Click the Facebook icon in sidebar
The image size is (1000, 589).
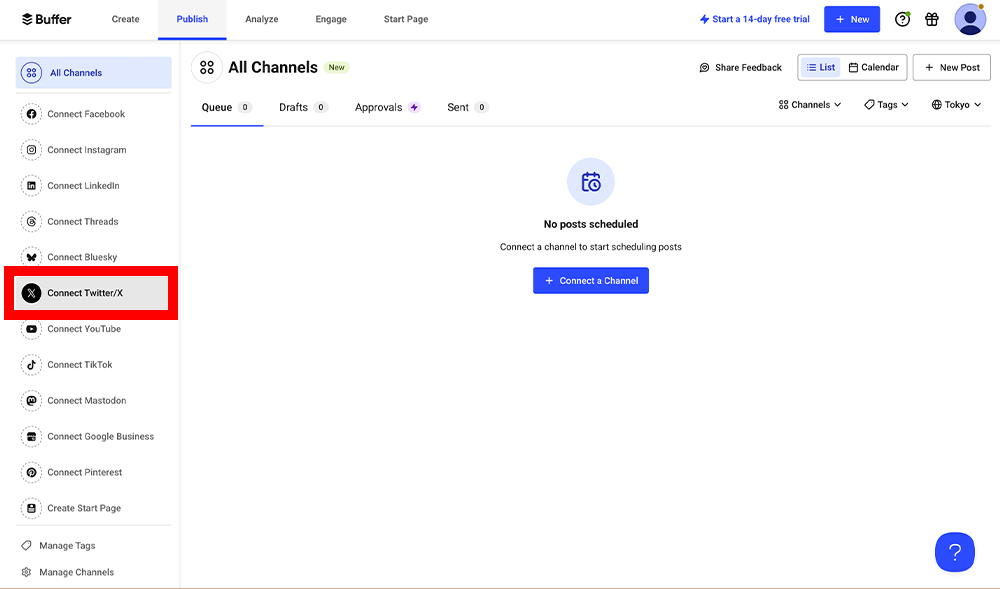(31, 114)
